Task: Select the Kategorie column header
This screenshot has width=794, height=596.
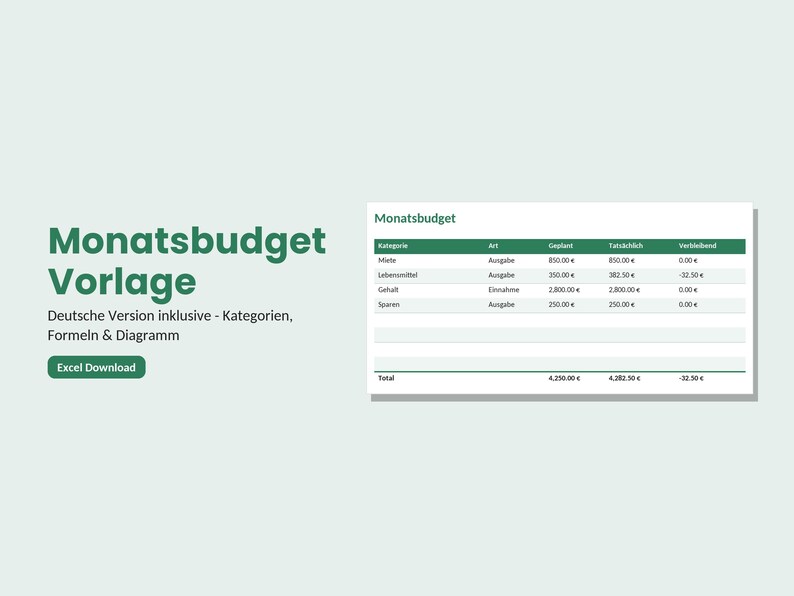Action: coord(392,246)
